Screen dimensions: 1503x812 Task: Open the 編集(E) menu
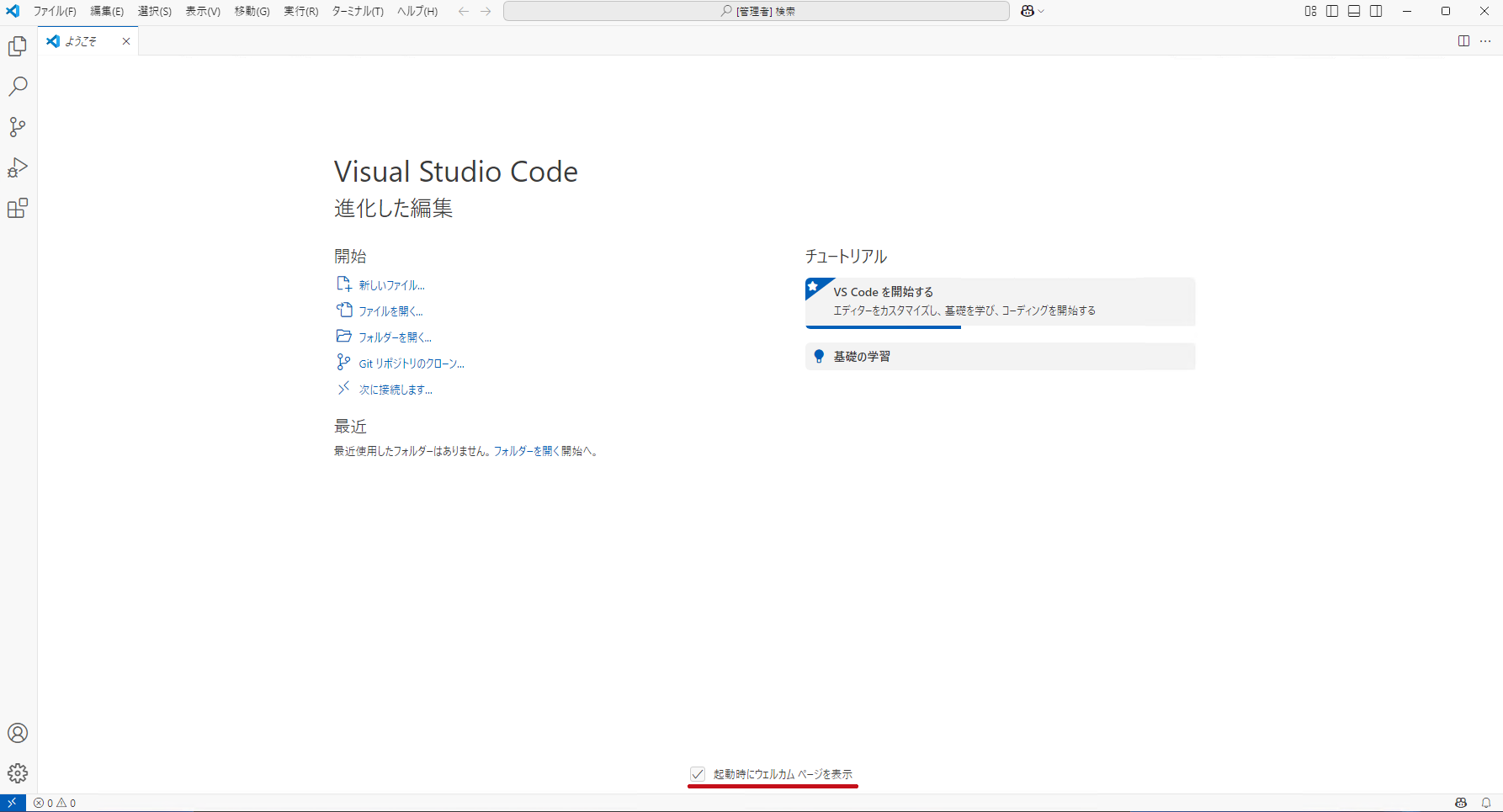[107, 11]
